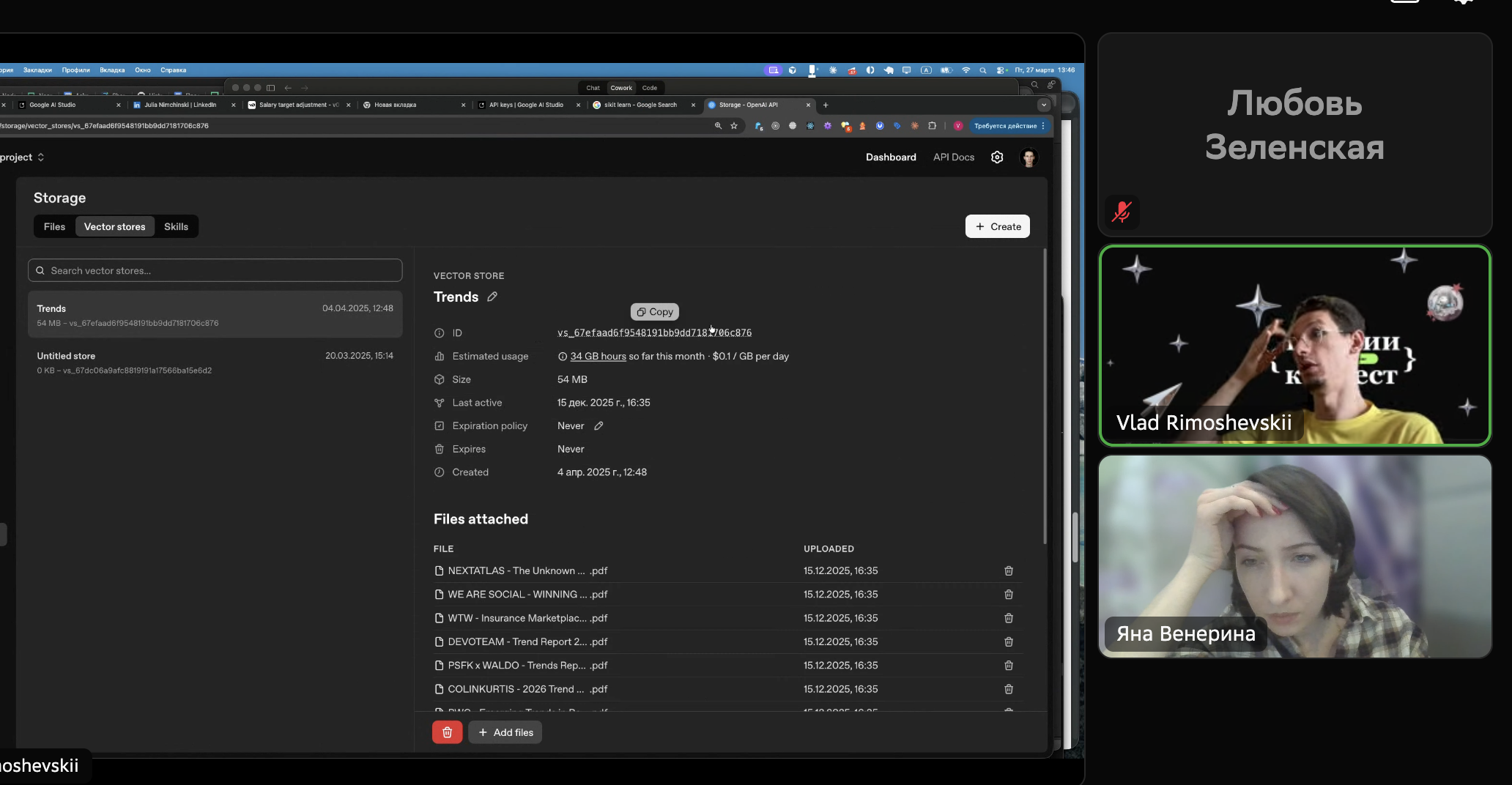The image size is (1512, 785).
Task: Select the Untitled store in list
Action: (x=215, y=362)
